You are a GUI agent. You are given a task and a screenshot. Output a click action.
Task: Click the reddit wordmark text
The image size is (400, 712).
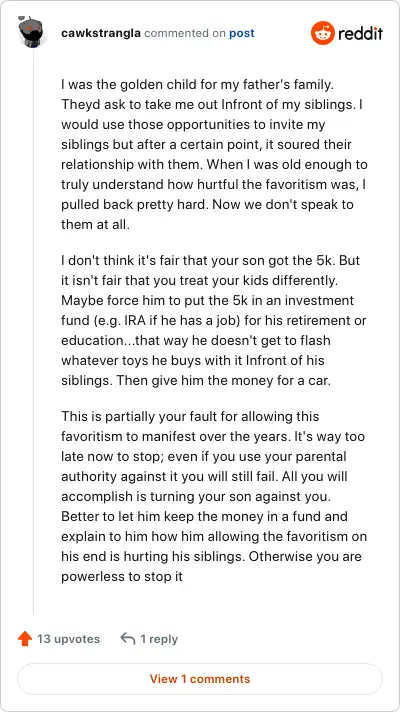tap(361, 33)
